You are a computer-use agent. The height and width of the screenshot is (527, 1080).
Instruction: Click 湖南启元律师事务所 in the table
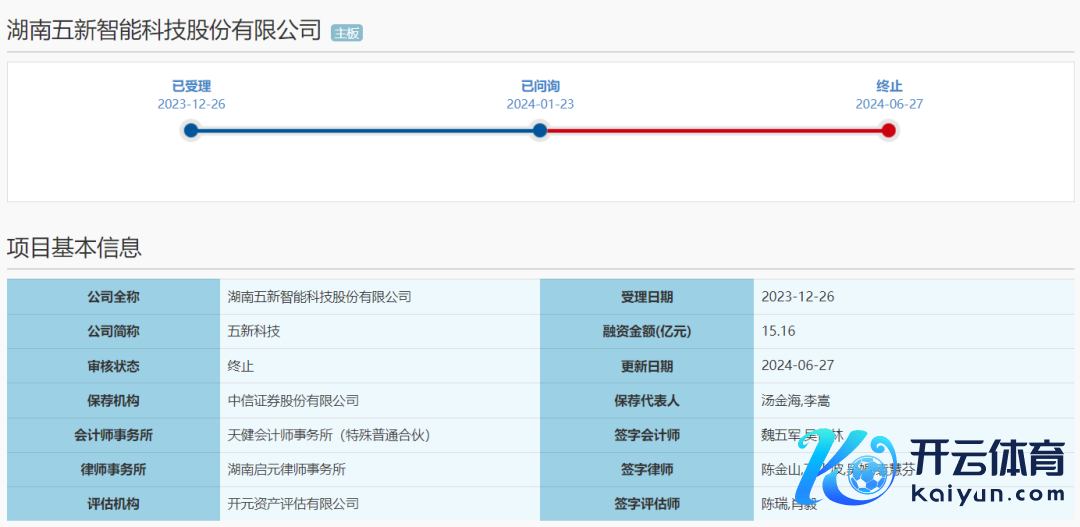(x=287, y=469)
